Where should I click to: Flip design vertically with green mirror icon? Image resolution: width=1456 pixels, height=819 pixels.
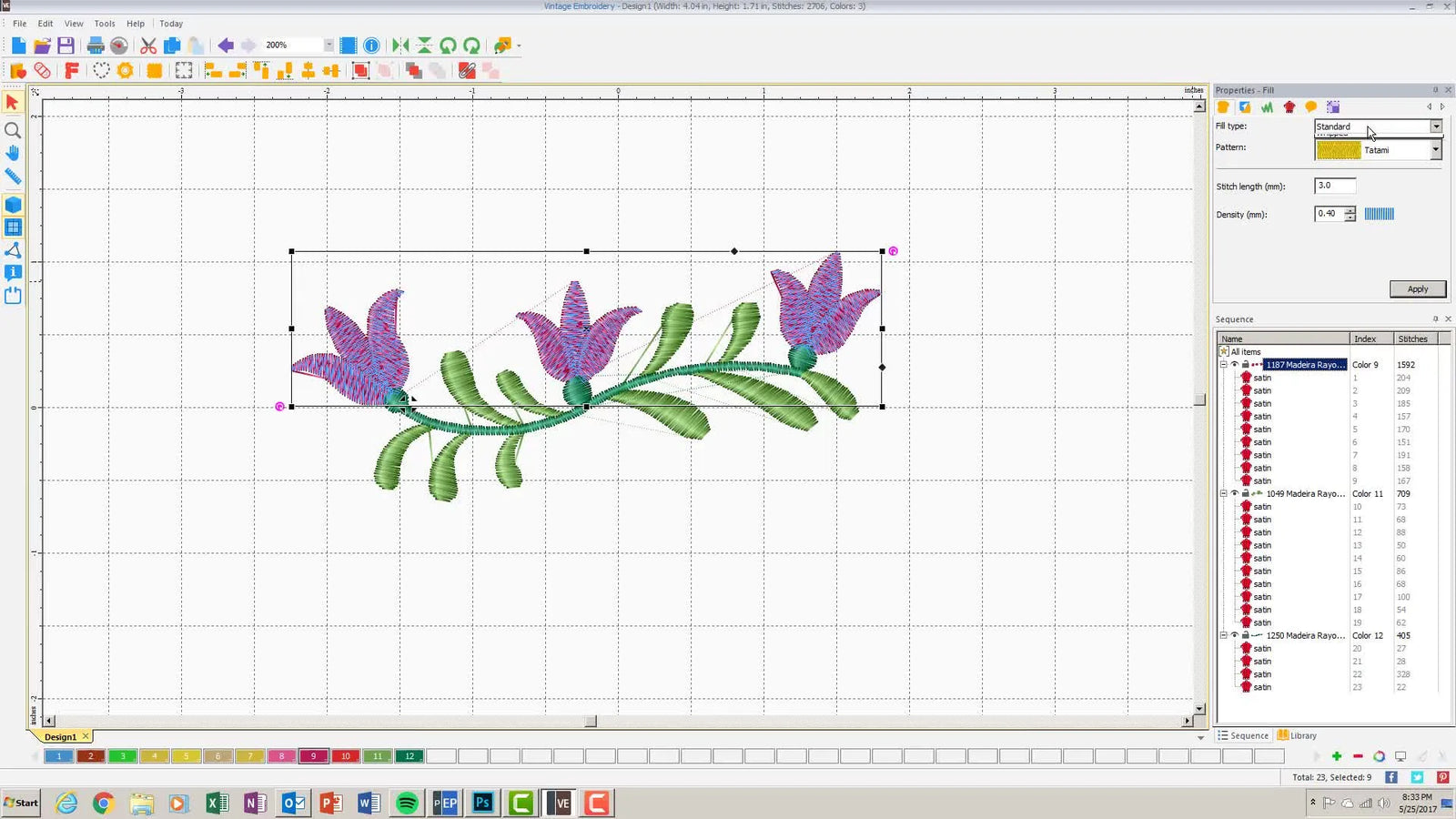pyautogui.click(x=424, y=45)
